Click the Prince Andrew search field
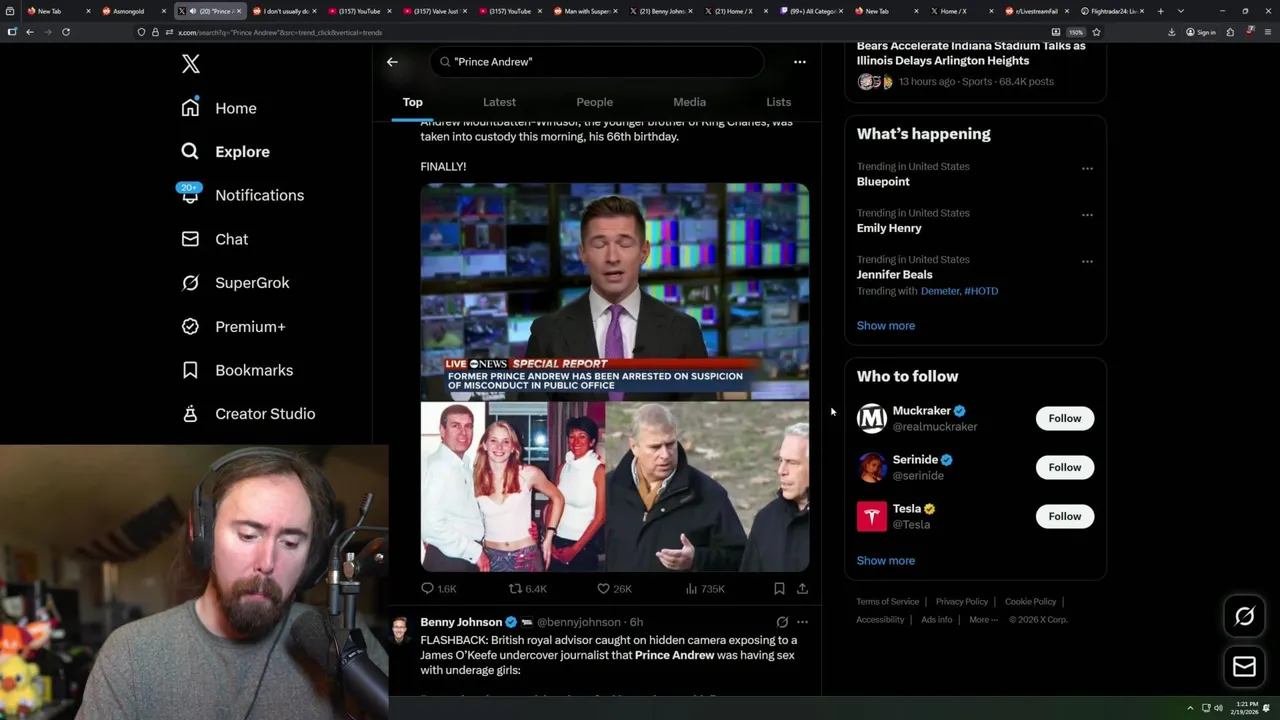Viewport: 1280px width, 720px height. (x=597, y=62)
